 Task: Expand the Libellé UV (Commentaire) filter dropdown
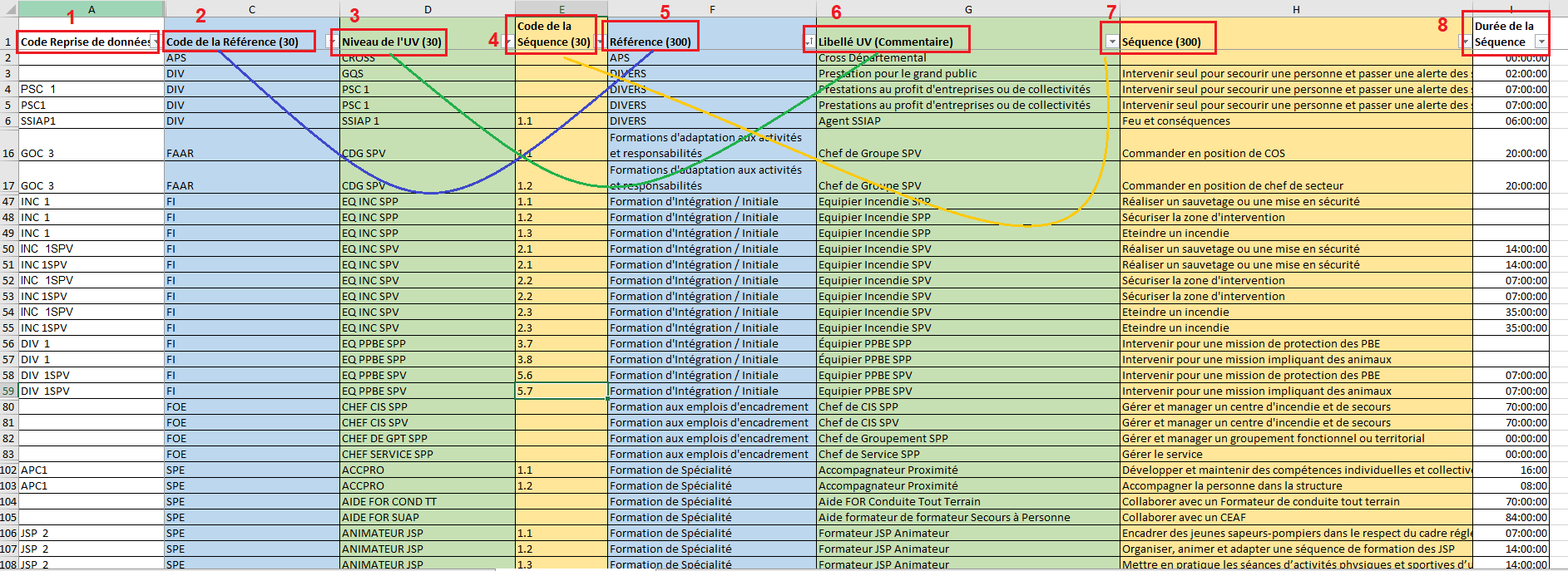click(x=1111, y=42)
